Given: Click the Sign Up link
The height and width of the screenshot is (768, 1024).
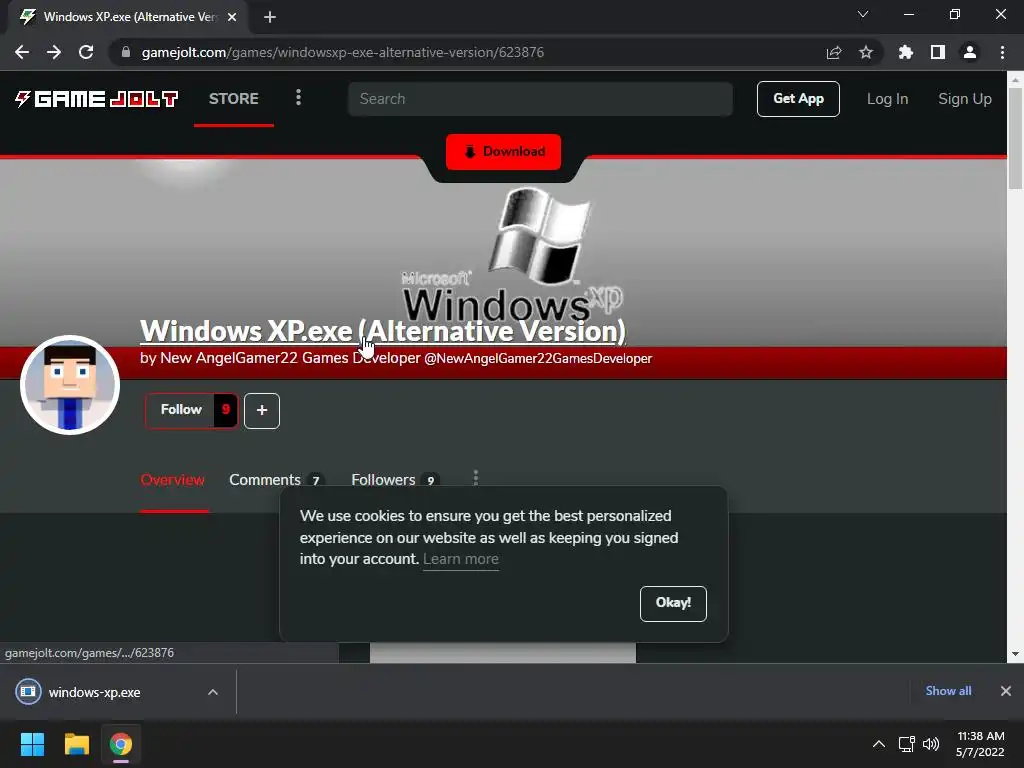Looking at the screenshot, I should [965, 99].
